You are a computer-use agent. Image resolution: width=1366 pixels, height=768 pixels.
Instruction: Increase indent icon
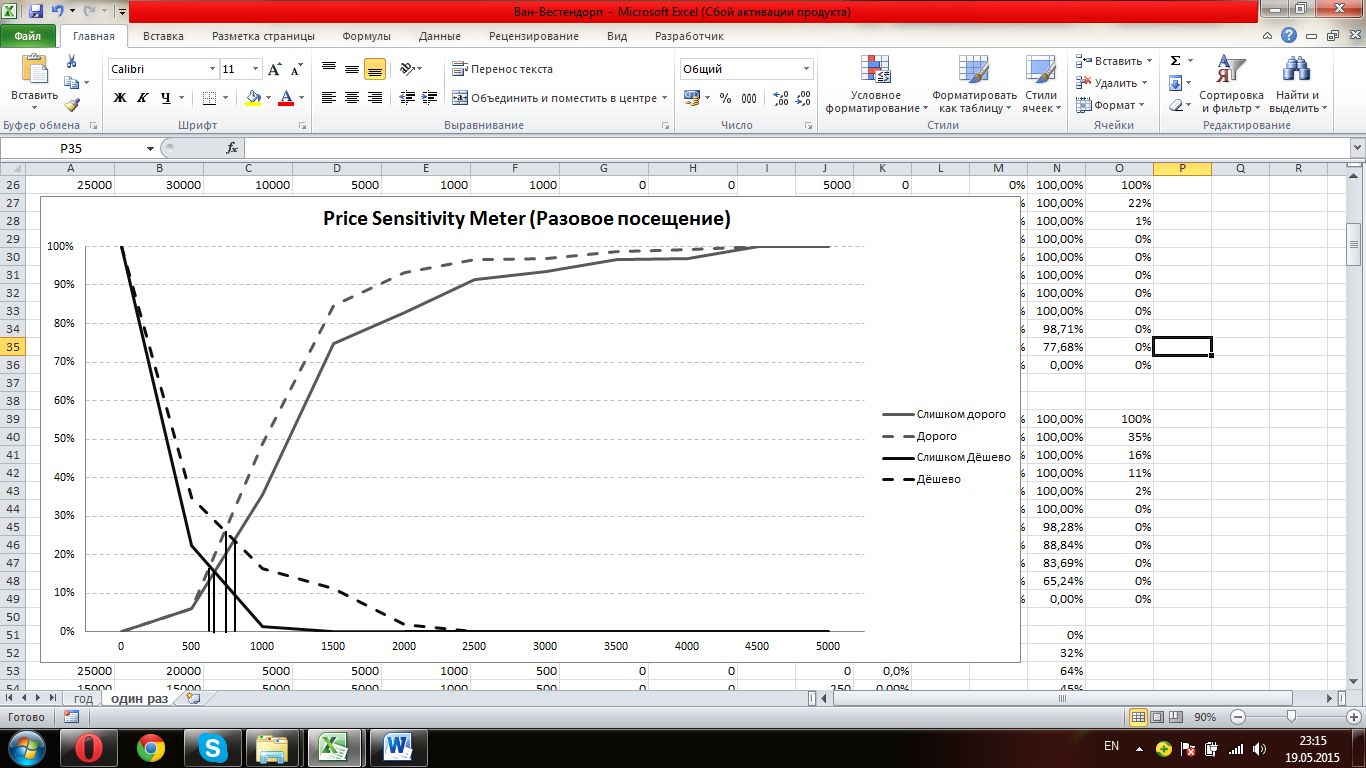tap(430, 98)
